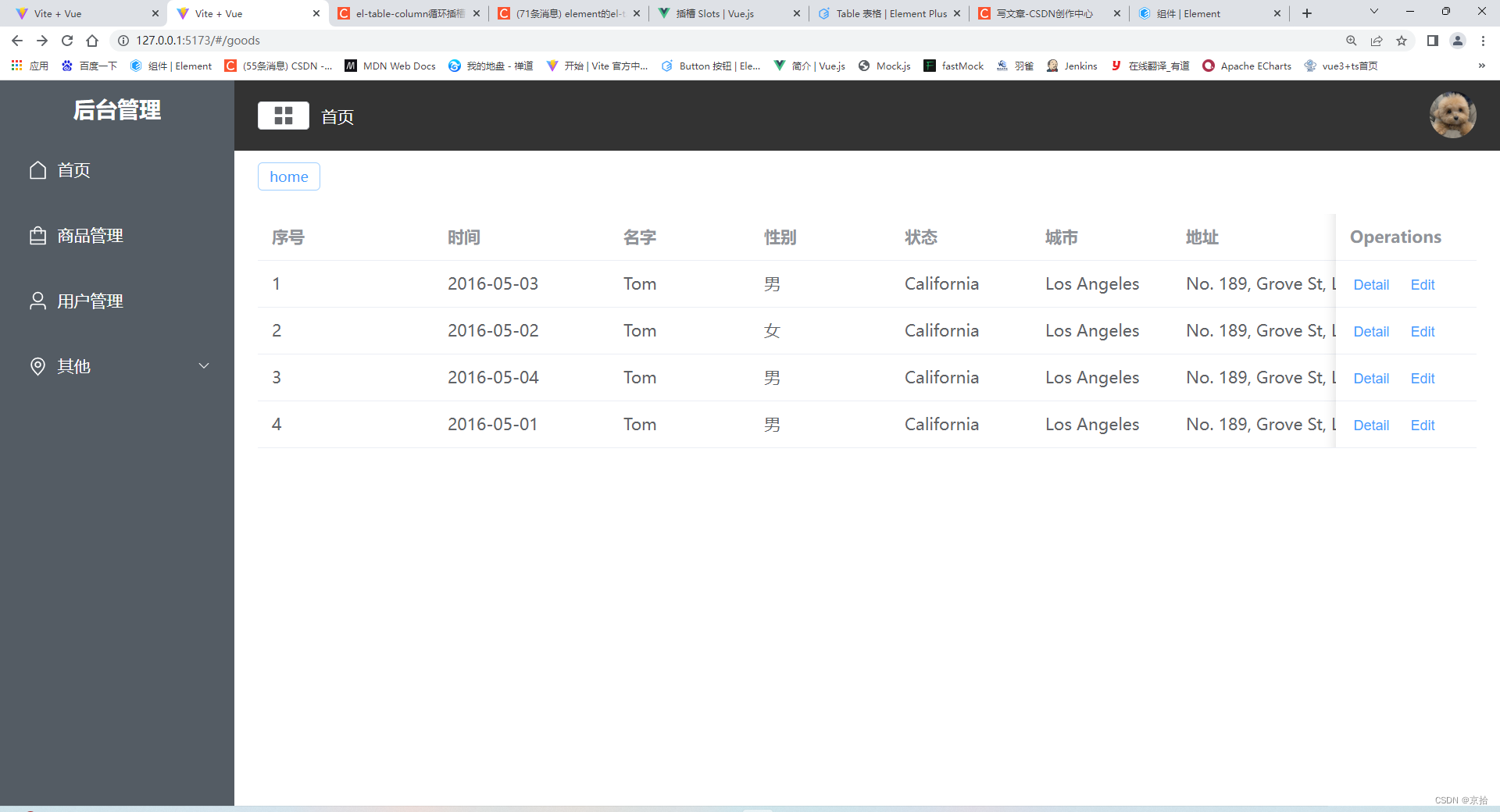Image resolution: width=1500 pixels, height=812 pixels.
Task: Click the share page icon in address bar
Action: pos(1377,41)
